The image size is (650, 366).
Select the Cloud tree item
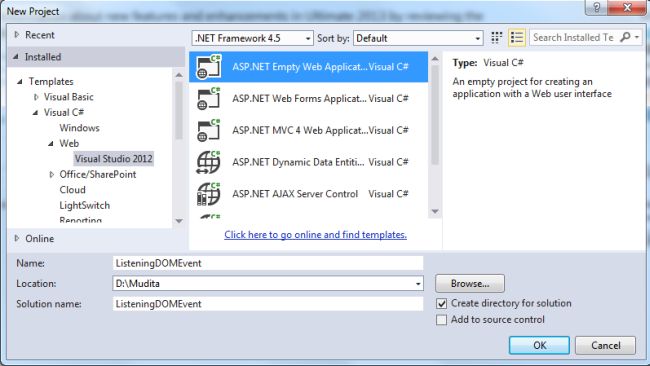[73, 190]
